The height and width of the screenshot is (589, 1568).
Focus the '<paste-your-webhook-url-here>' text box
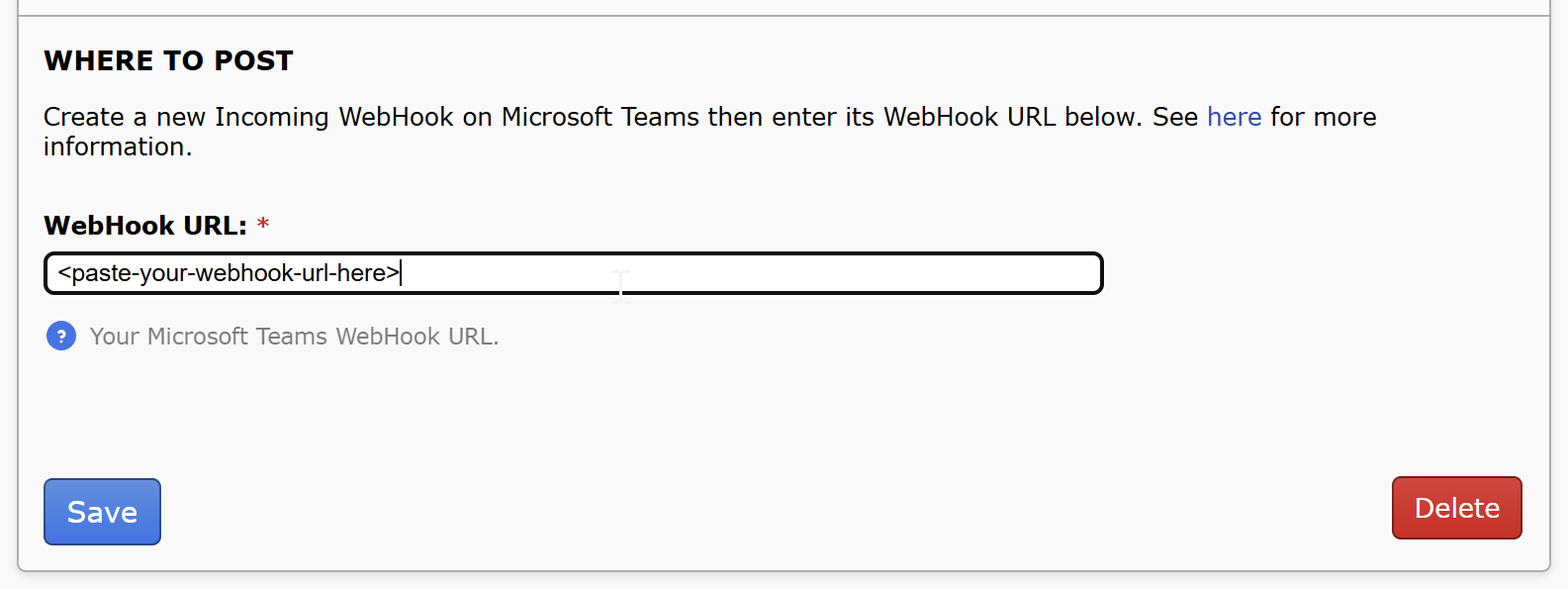(574, 273)
